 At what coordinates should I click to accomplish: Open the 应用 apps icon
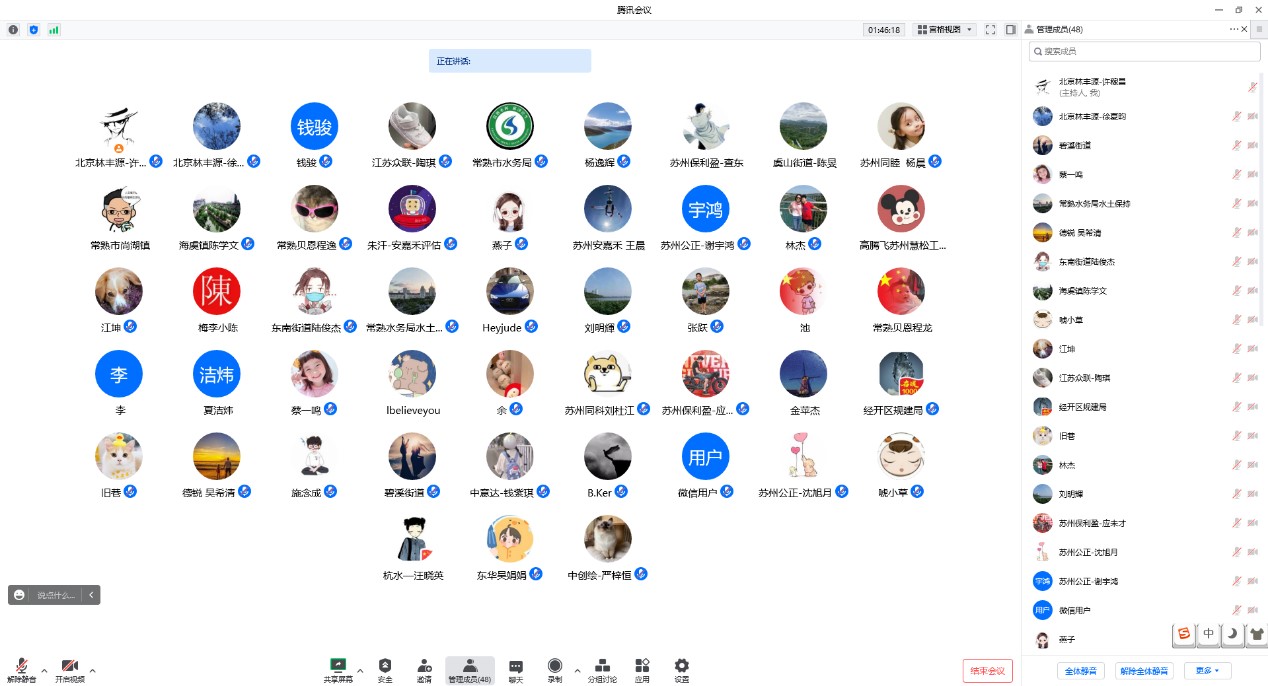(642, 669)
